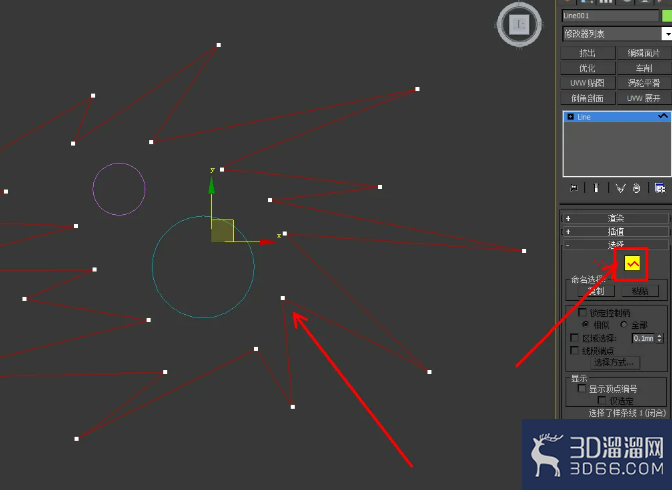The height and width of the screenshot is (490, 672).
Task: Select the yellow Spline sub-object icon
Action: pyautogui.click(x=632, y=264)
